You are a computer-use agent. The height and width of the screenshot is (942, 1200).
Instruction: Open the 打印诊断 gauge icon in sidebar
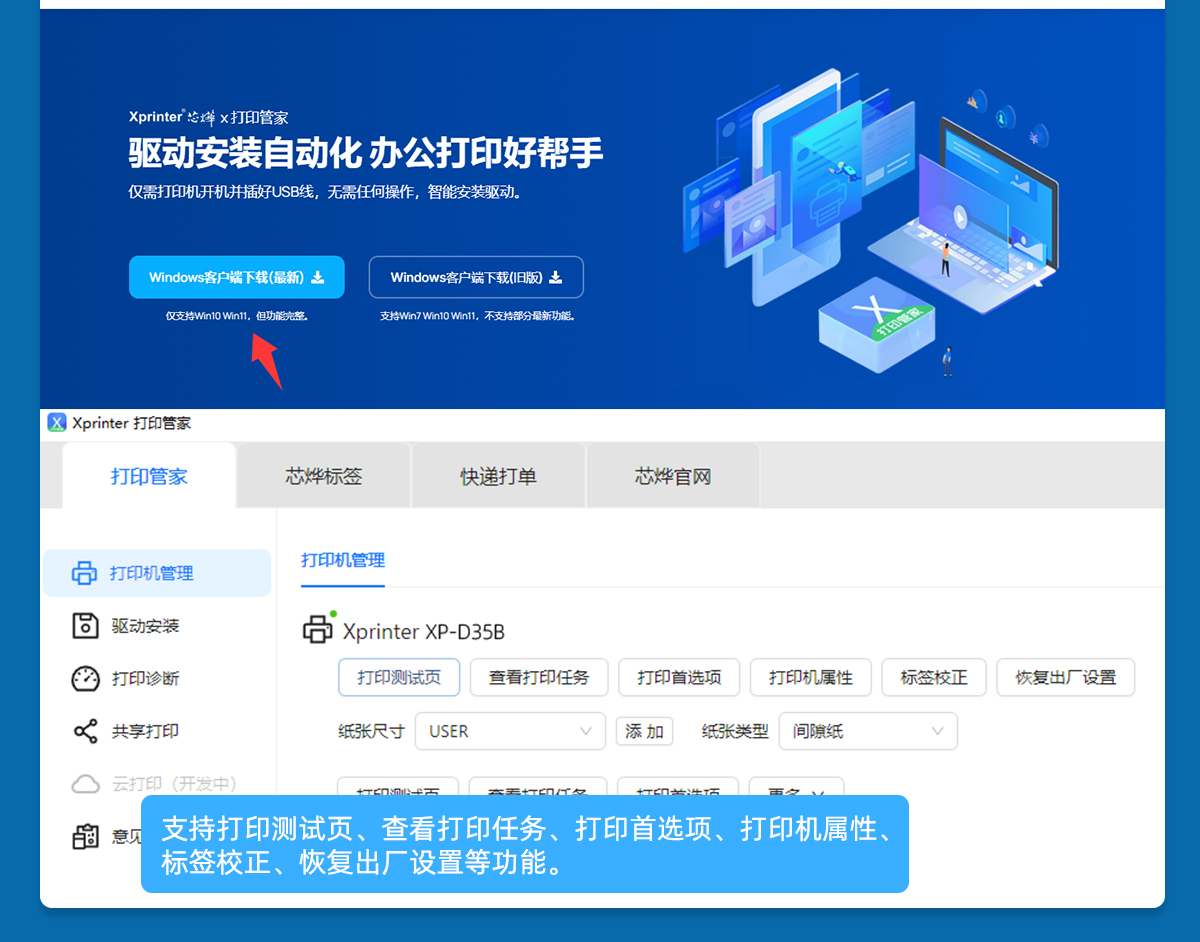[x=85, y=679]
